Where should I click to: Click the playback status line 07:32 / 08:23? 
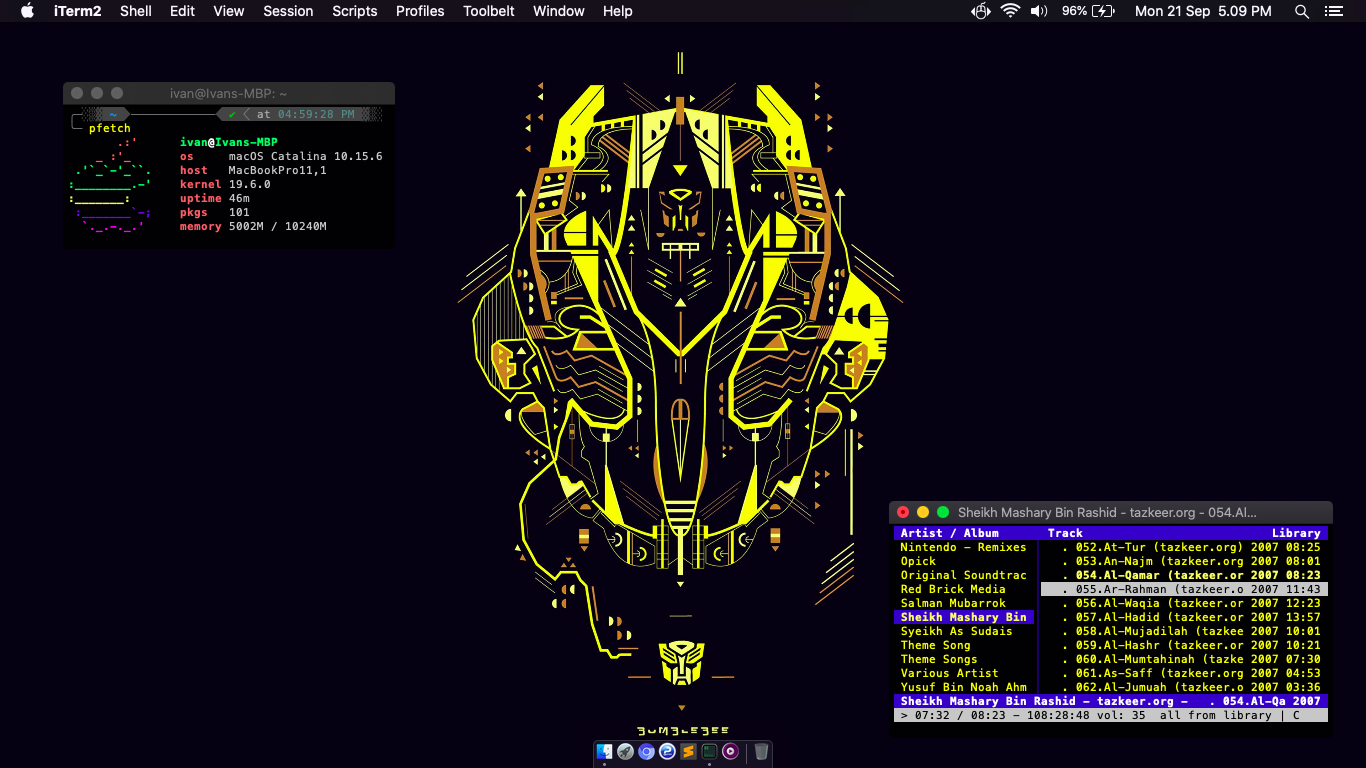click(x=1111, y=715)
